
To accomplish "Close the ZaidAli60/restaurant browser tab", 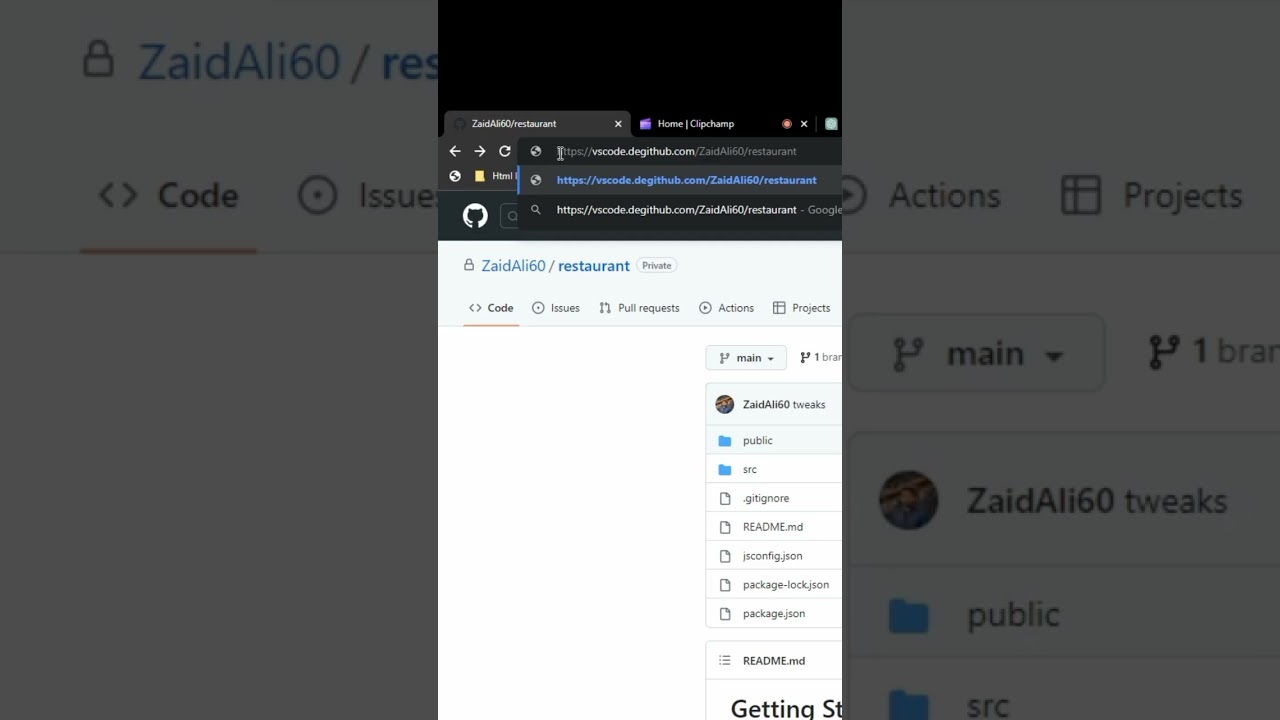I will pos(618,124).
